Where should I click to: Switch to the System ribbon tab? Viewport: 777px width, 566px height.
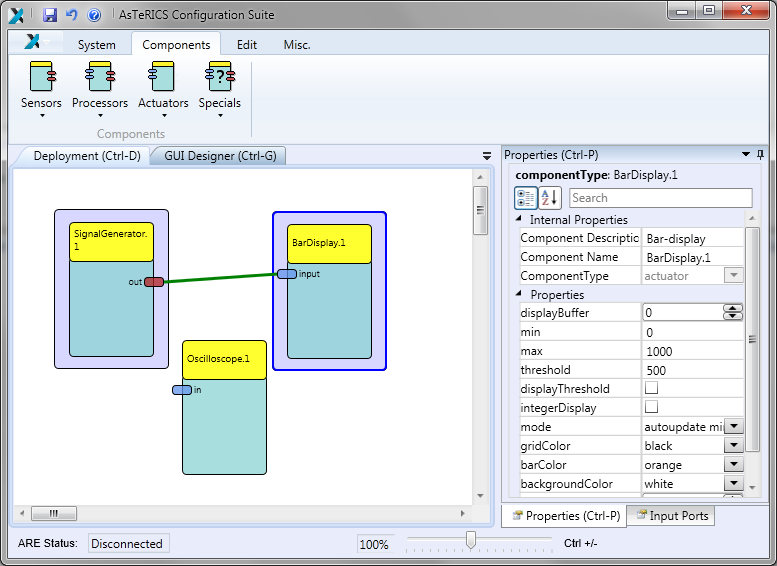tap(97, 45)
